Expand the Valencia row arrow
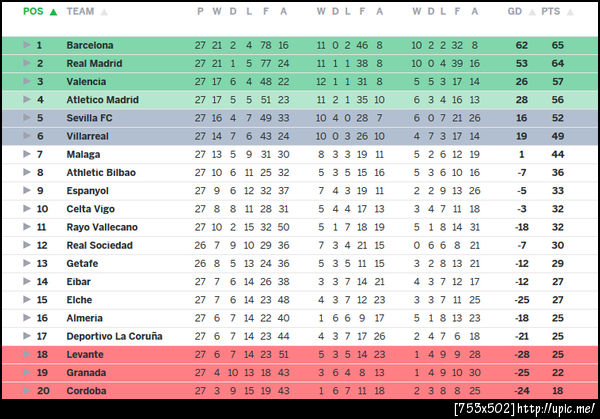The height and width of the screenshot is (419, 600). coord(27,81)
